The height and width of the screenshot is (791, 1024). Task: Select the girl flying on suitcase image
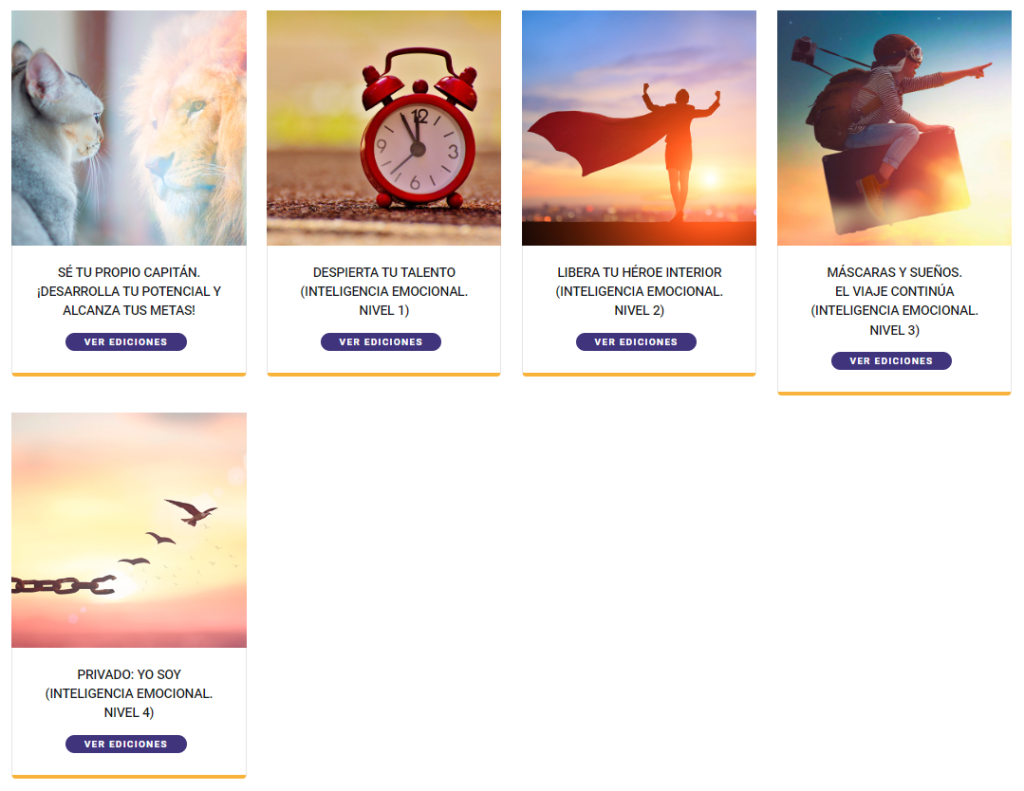(894, 128)
